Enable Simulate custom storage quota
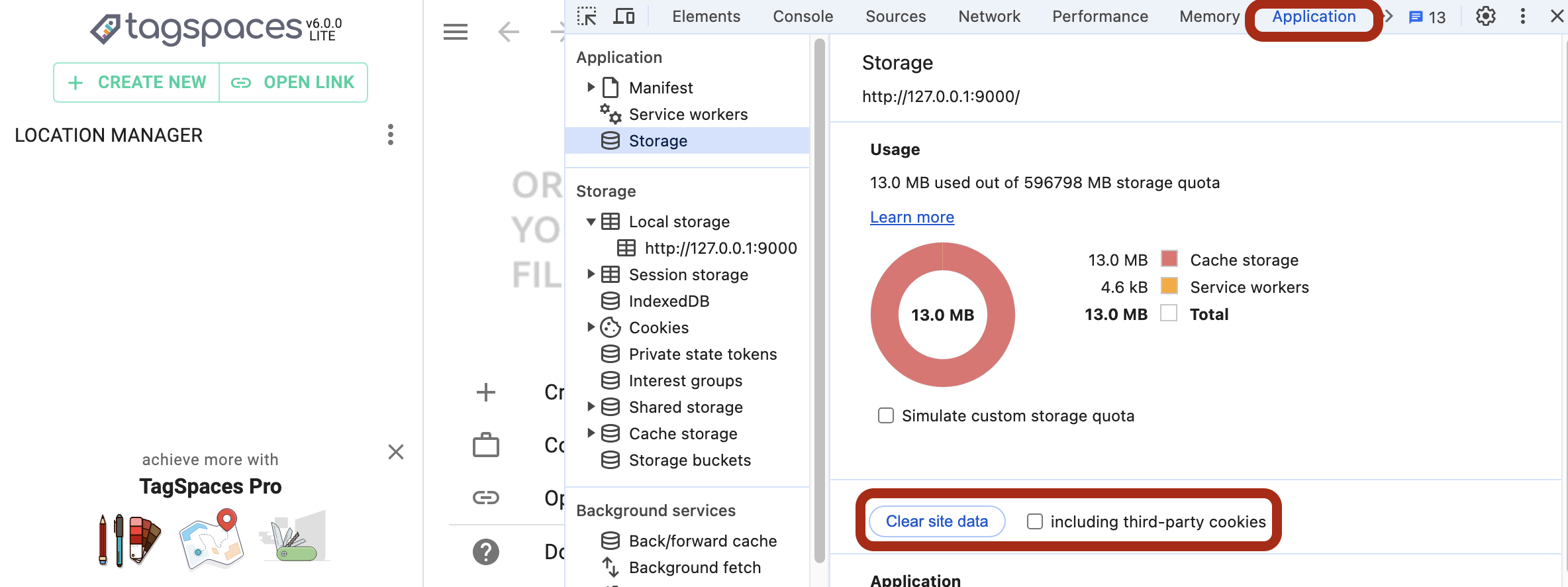Image resolution: width=1568 pixels, height=587 pixels. click(x=885, y=415)
